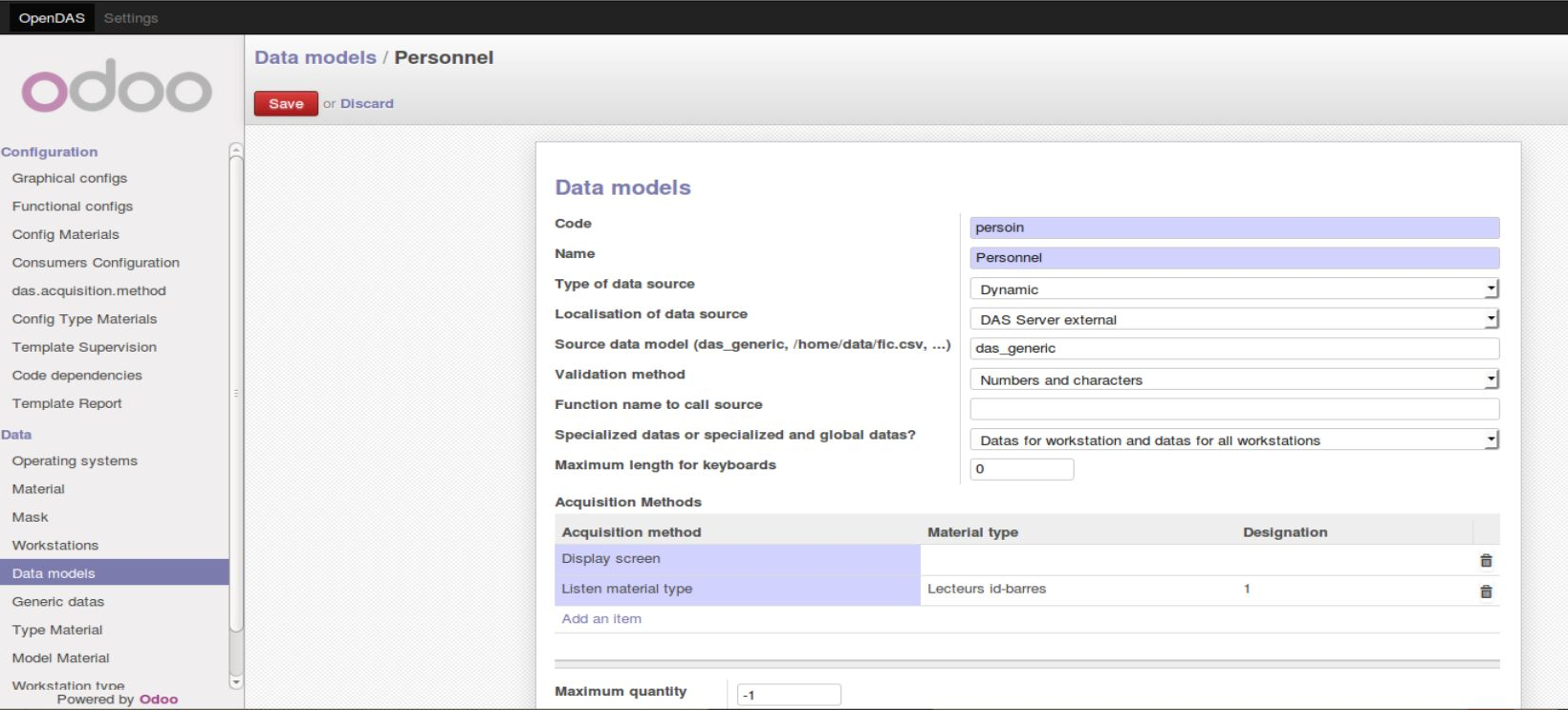Open the OpenDAS top menu
The width and height of the screenshot is (1568, 710).
click(x=52, y=17)
